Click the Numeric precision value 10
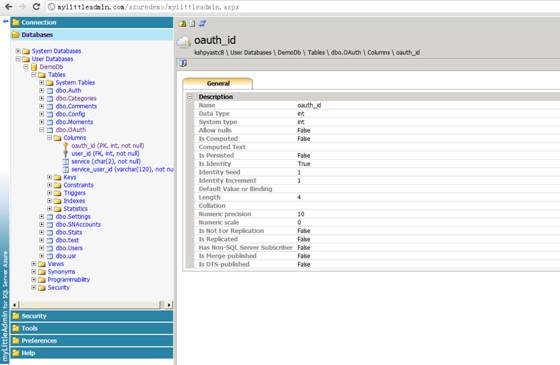 (301, 214)
